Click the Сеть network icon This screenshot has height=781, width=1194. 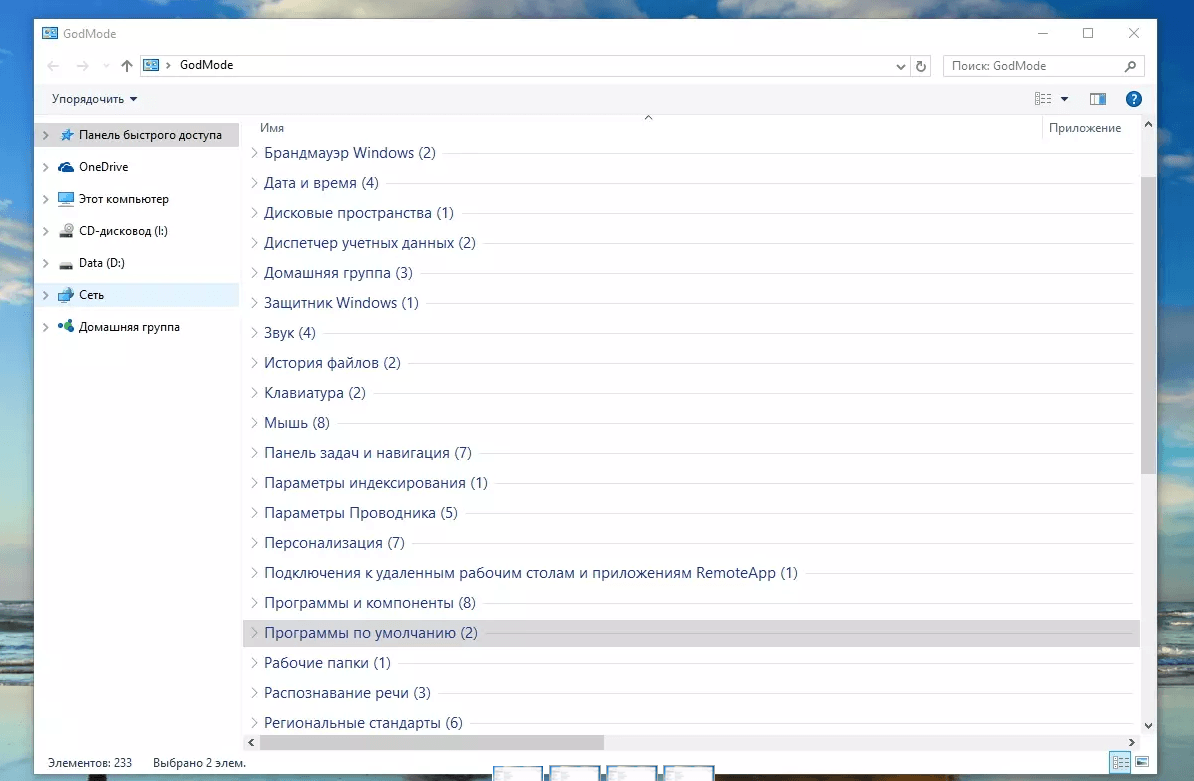[x=66, y=295]
